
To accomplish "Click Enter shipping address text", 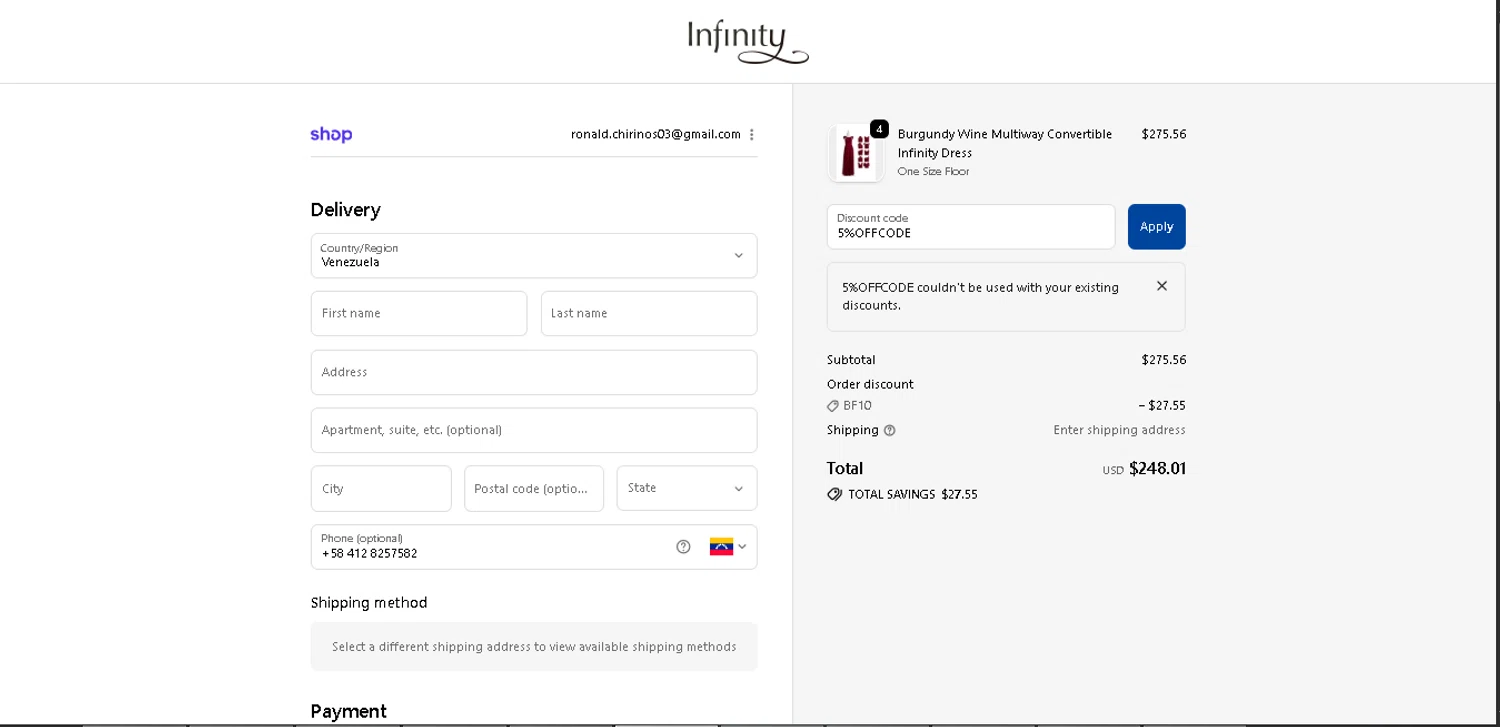I will [x=1119, y=430].
